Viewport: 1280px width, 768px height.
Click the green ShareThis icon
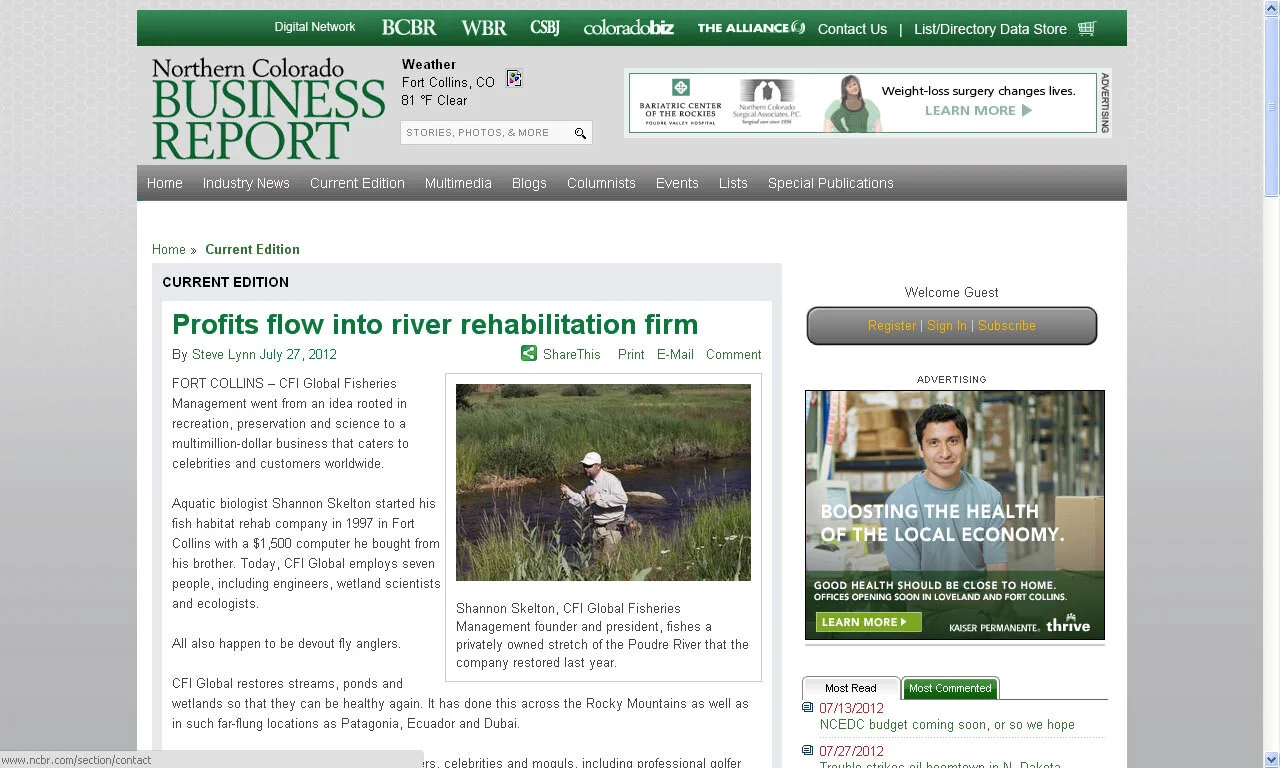529,353
